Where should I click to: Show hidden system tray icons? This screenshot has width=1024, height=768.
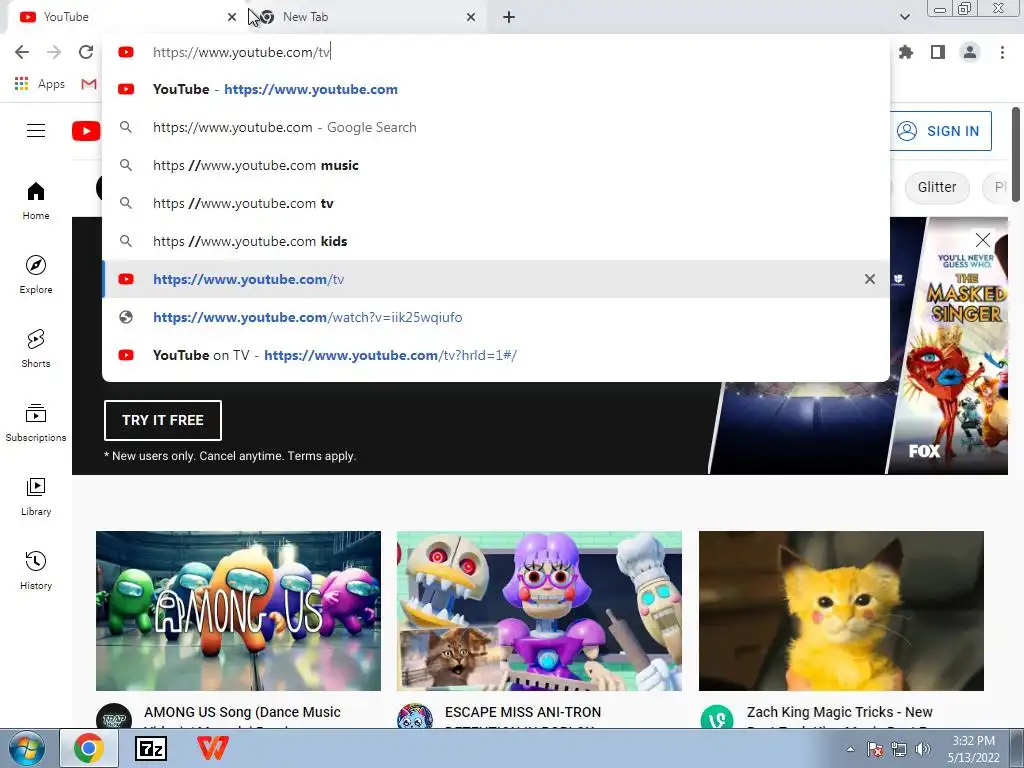point(850,749)
